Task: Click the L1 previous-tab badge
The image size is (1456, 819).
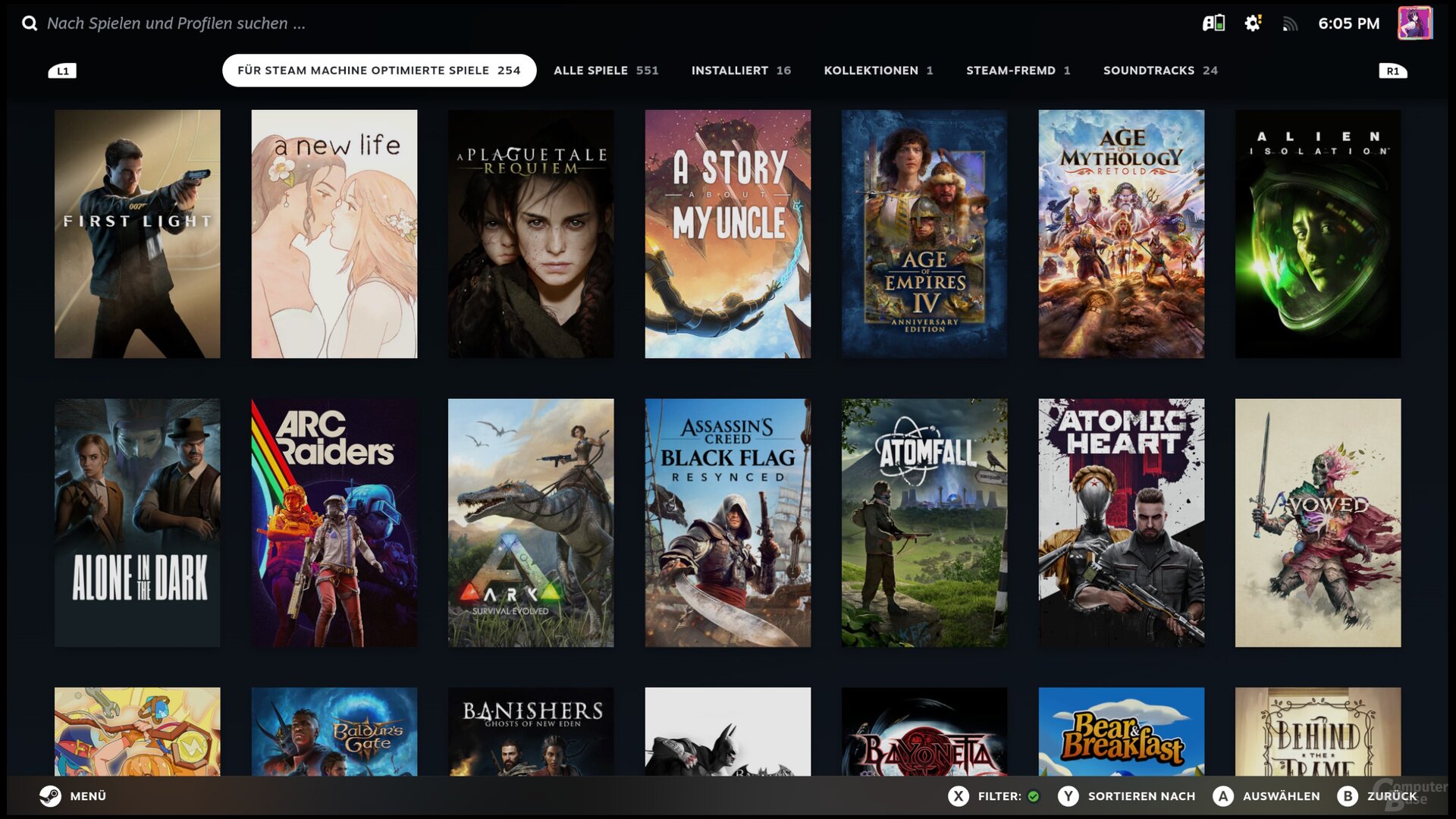Action: coord(62,71)
